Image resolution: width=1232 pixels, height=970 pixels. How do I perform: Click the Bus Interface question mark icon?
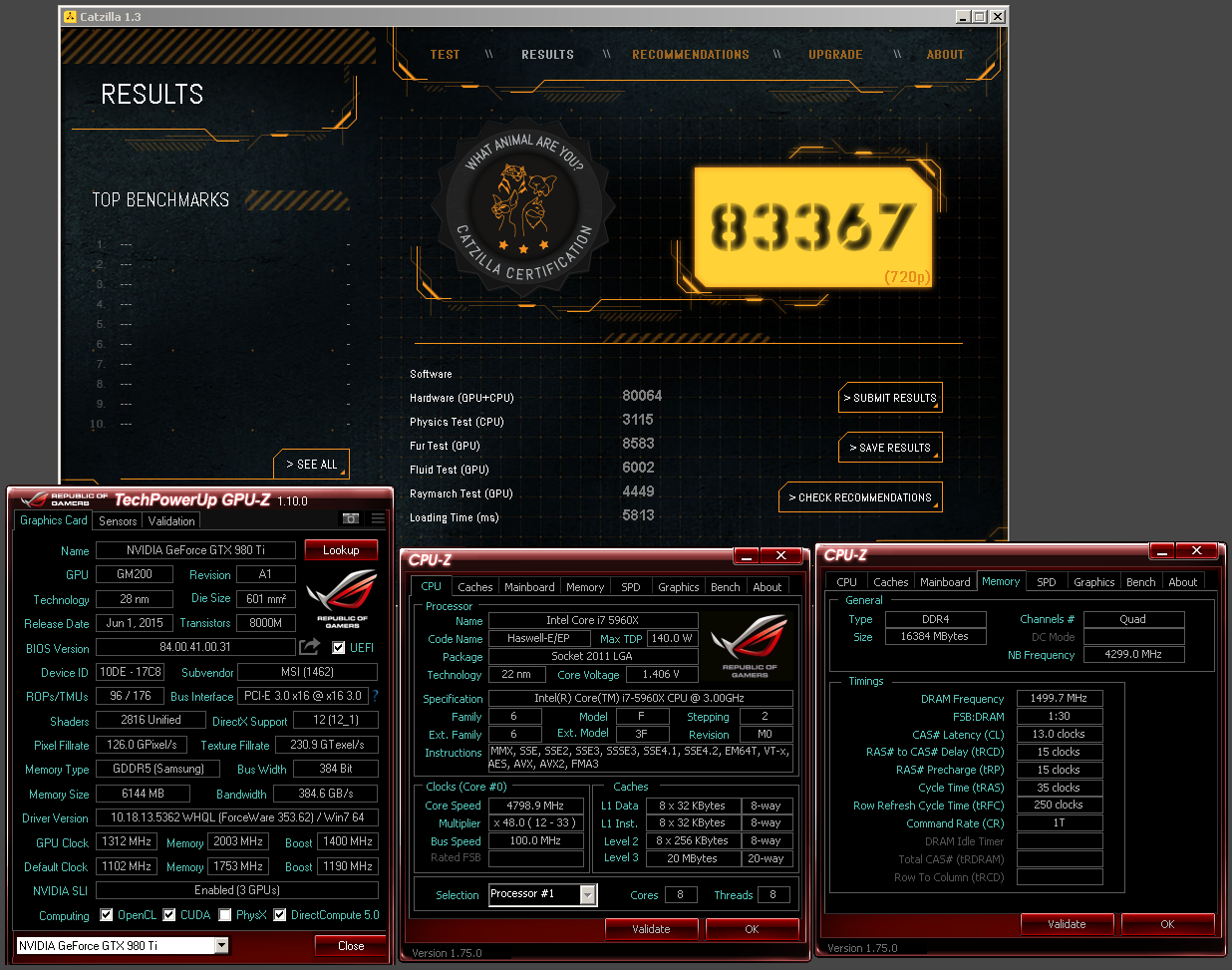376,696
